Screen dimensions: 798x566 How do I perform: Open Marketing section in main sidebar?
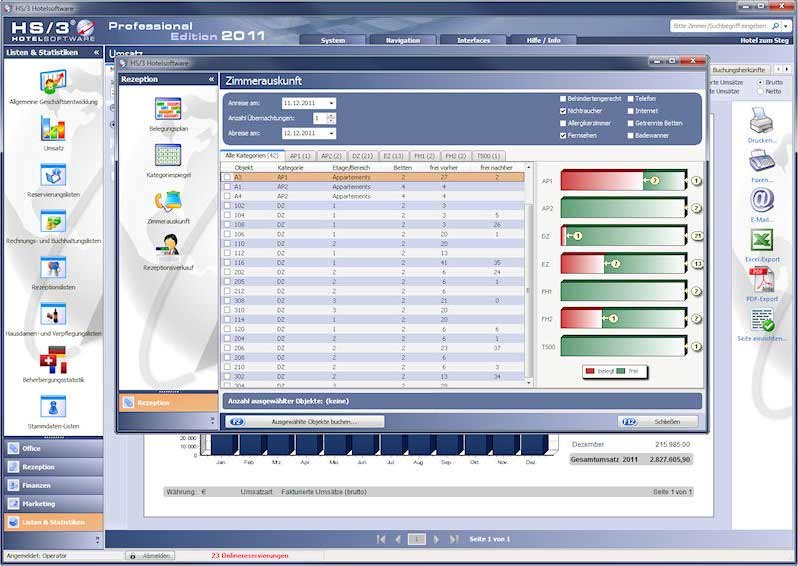53,503
